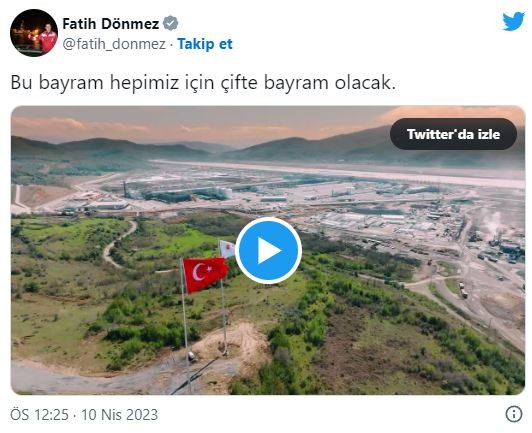The width and height of the screenshot is (532, 433).
Task: Click the 10 Nis 2023 date
Action: (x=119, y=414)
